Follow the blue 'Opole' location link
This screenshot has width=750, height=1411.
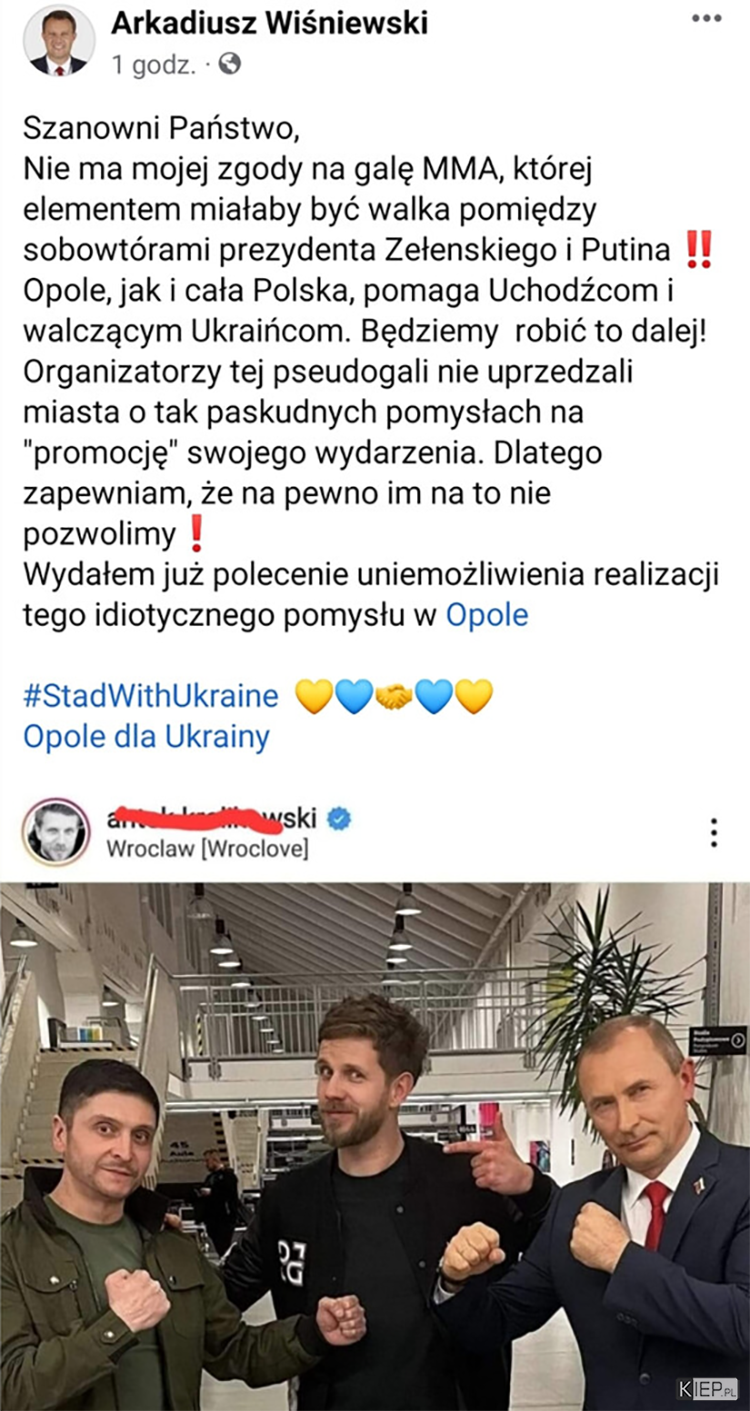coord(486,614)
